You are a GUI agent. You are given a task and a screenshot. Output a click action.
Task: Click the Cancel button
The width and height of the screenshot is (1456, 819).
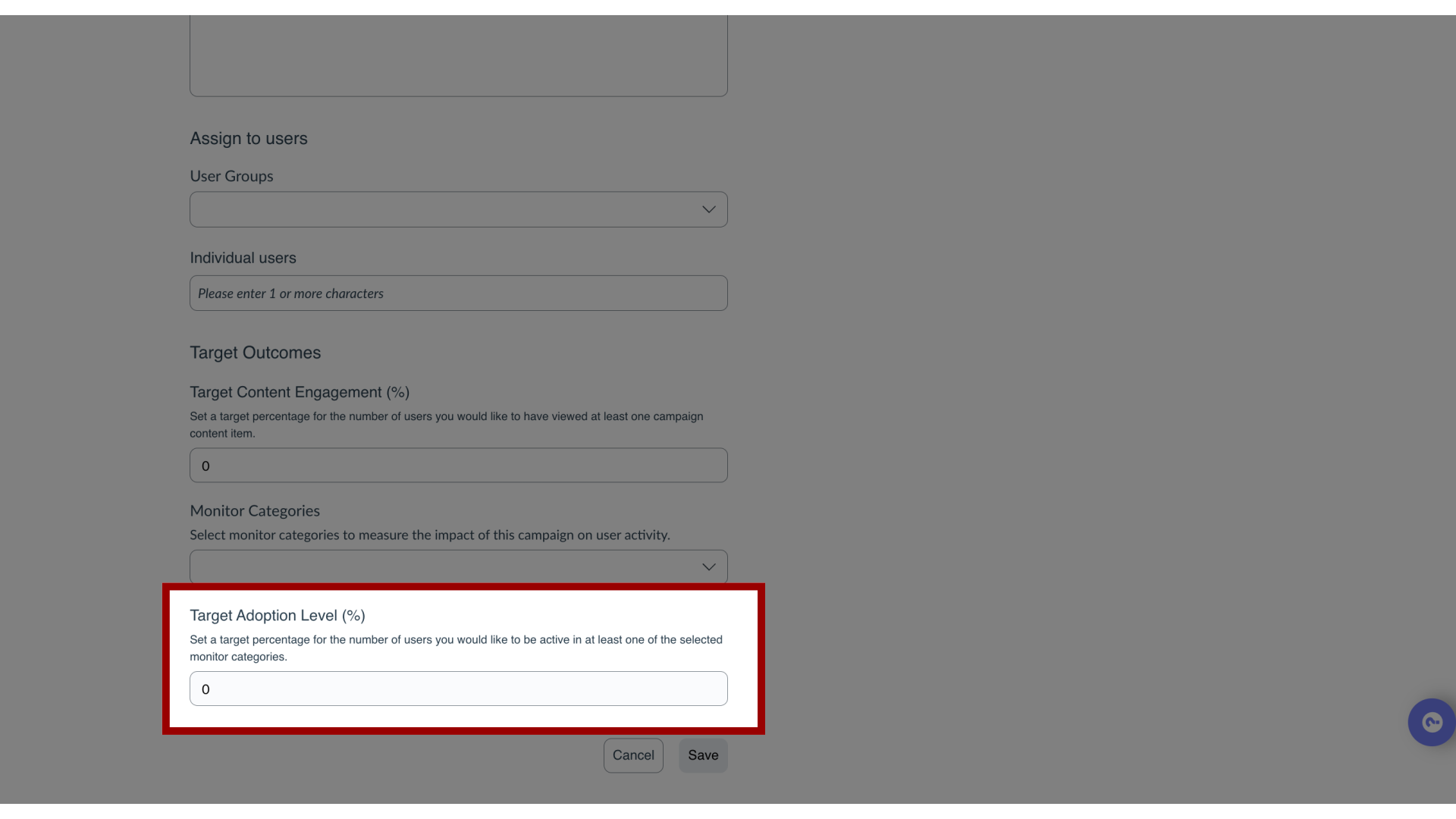click(633, 755)
